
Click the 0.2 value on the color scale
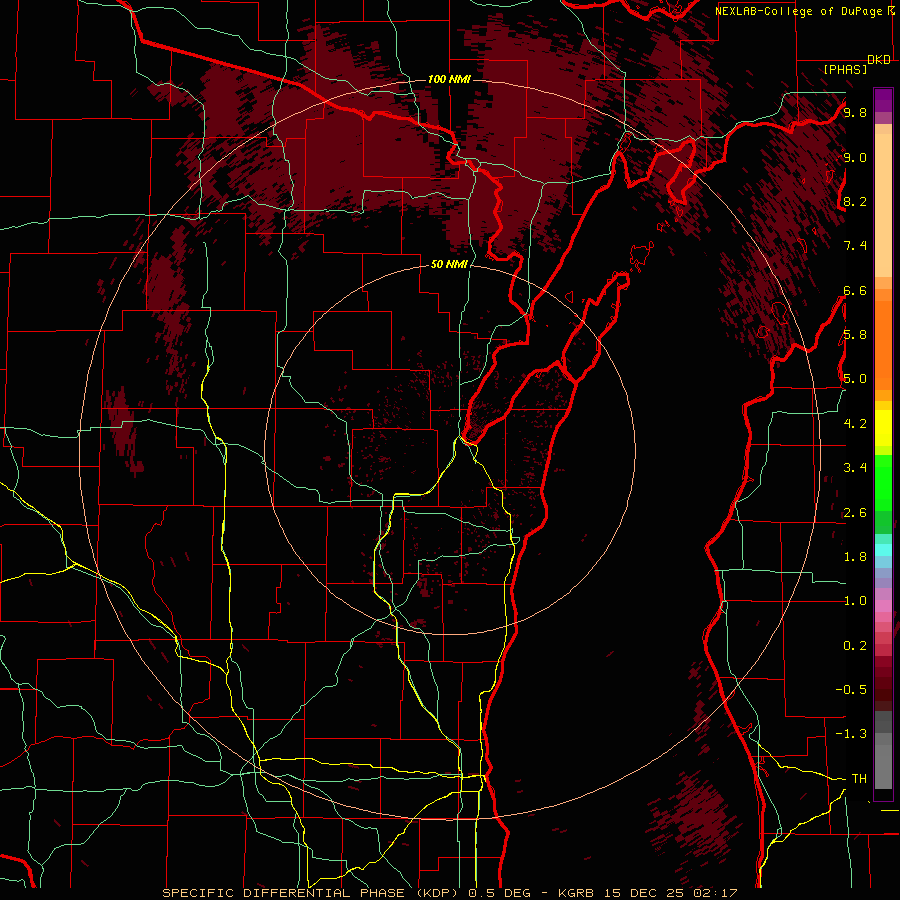[x=855, y=646]
